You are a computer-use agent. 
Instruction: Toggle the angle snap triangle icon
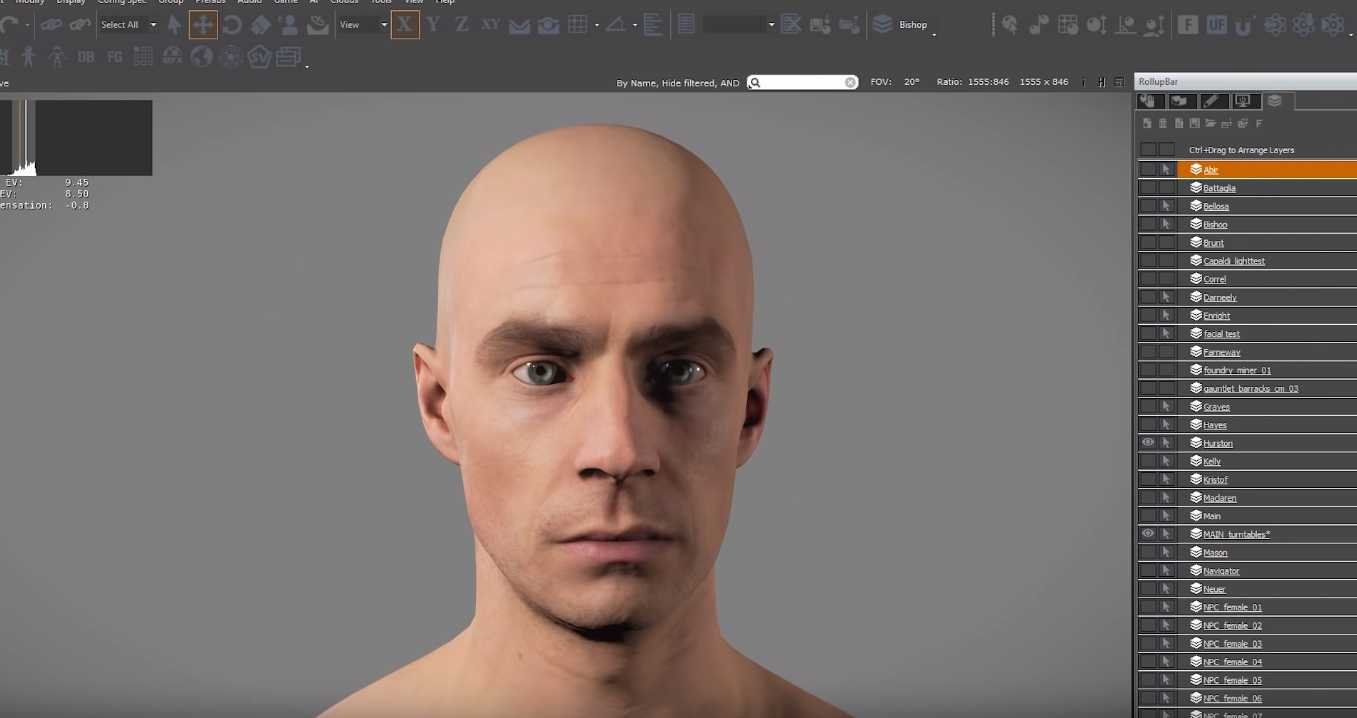tap(616, 24)
